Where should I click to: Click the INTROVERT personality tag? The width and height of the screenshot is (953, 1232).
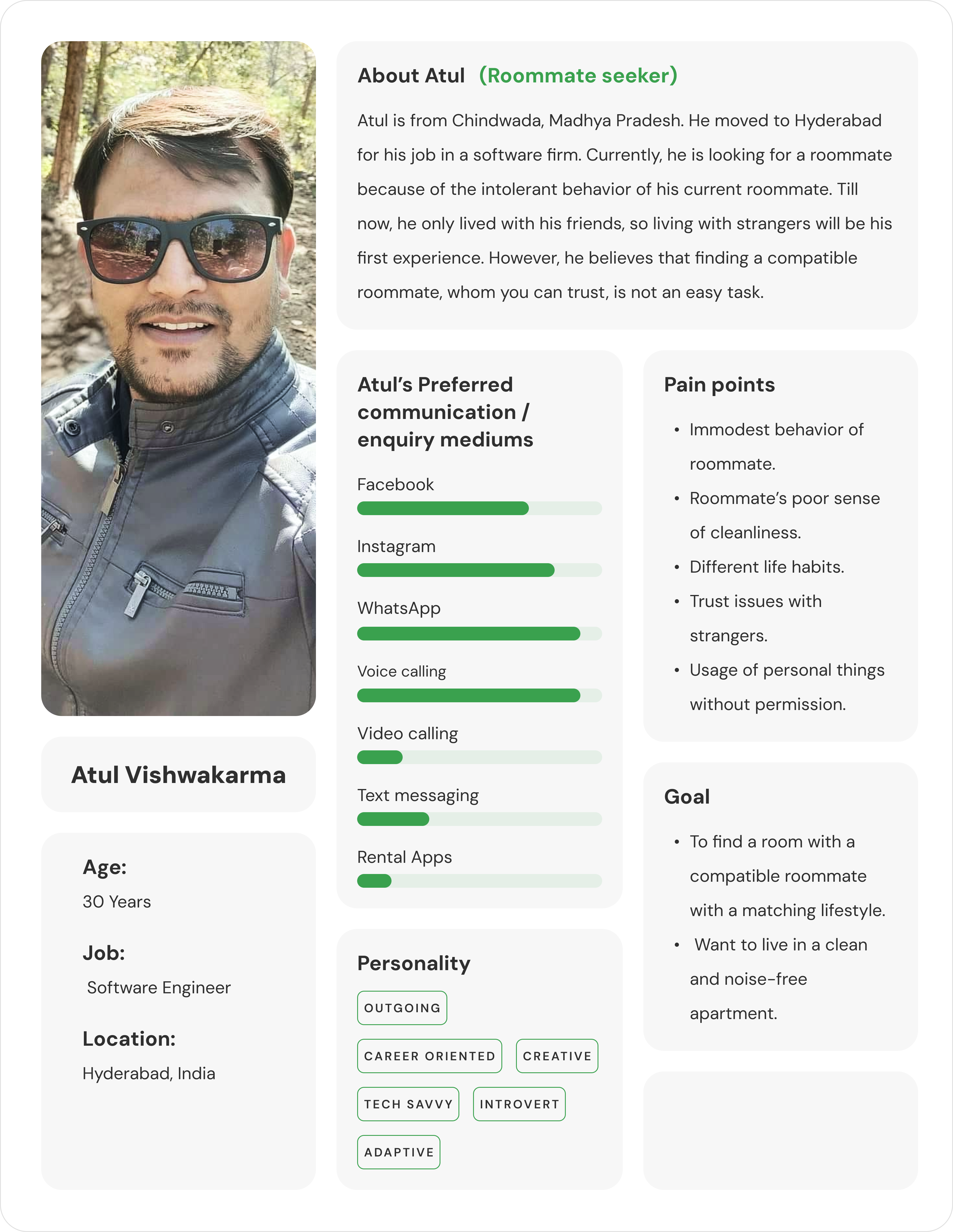pyautogui.click(x=519, y=1104)
